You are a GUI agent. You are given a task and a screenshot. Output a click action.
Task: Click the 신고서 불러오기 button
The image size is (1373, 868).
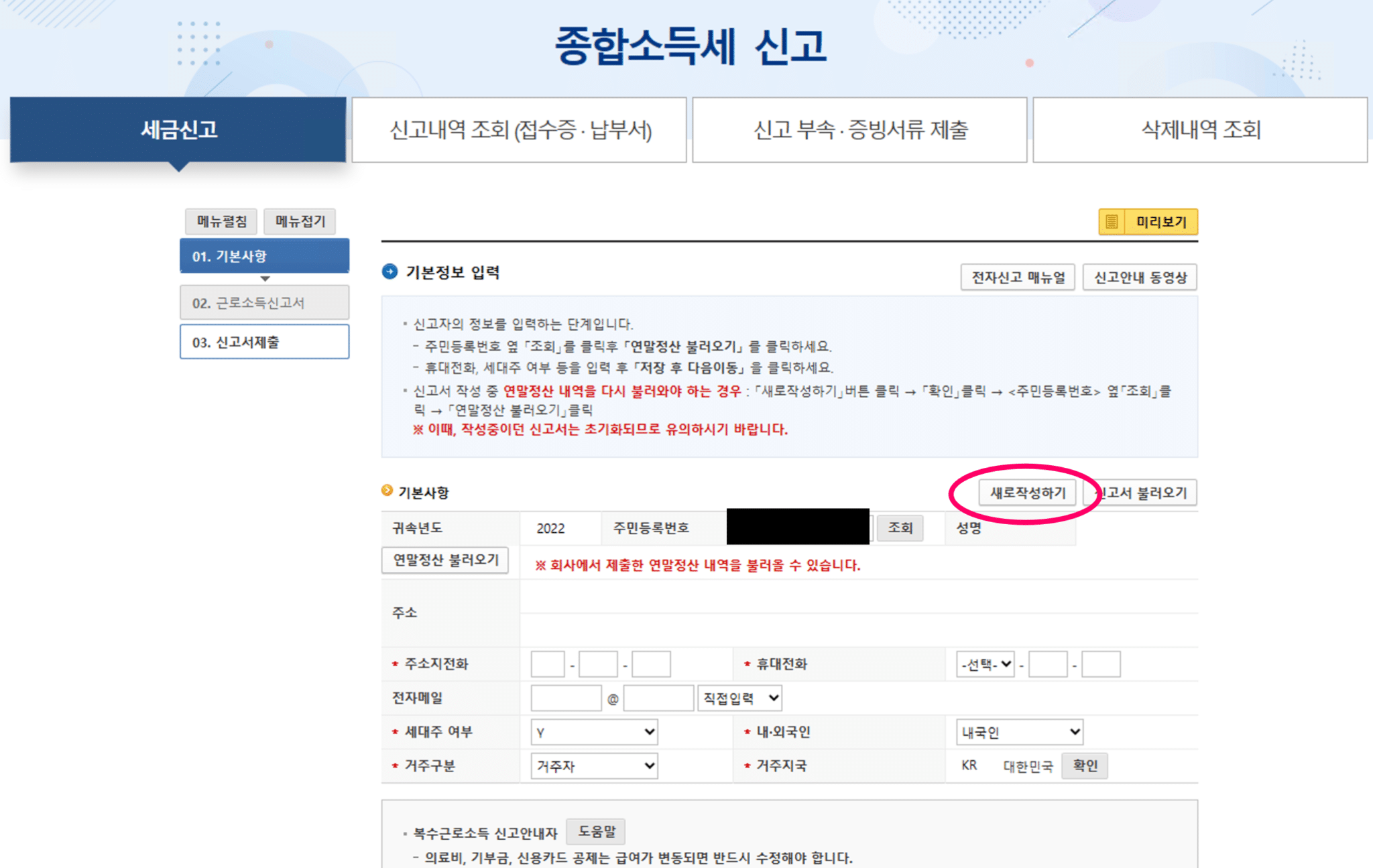tap(1140, 493)
